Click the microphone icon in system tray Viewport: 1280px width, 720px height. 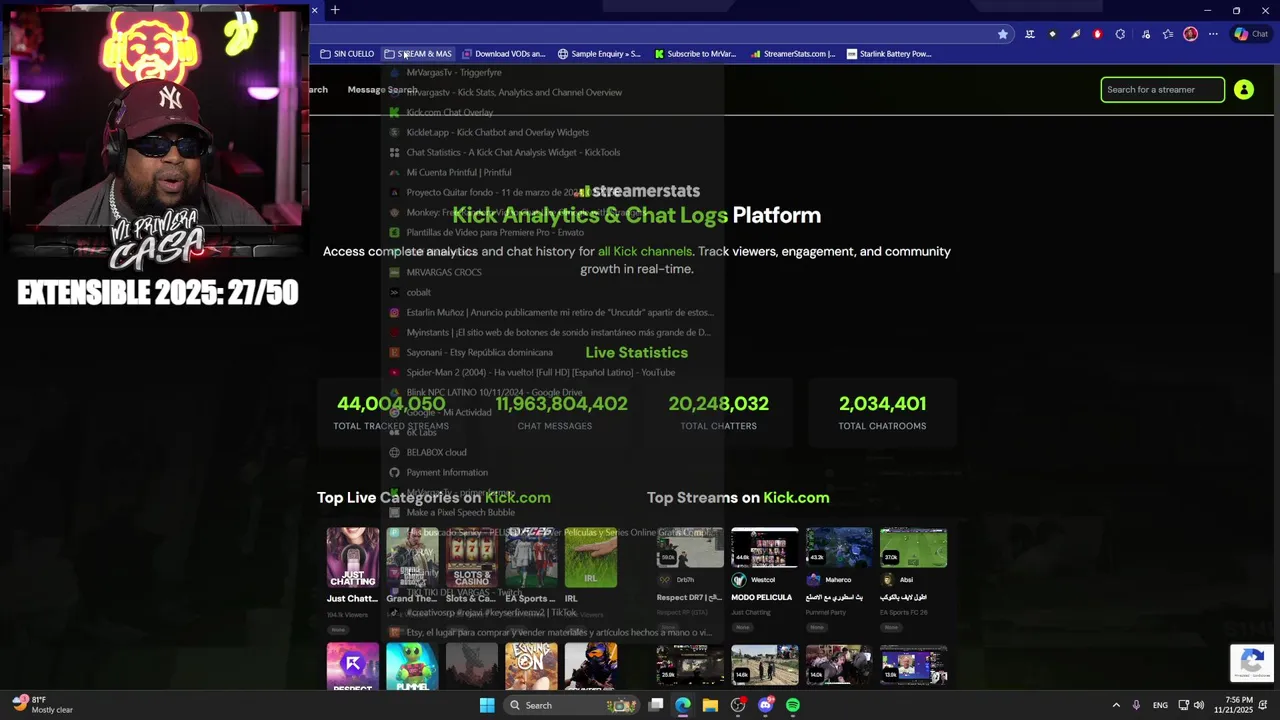point(1136,705)
